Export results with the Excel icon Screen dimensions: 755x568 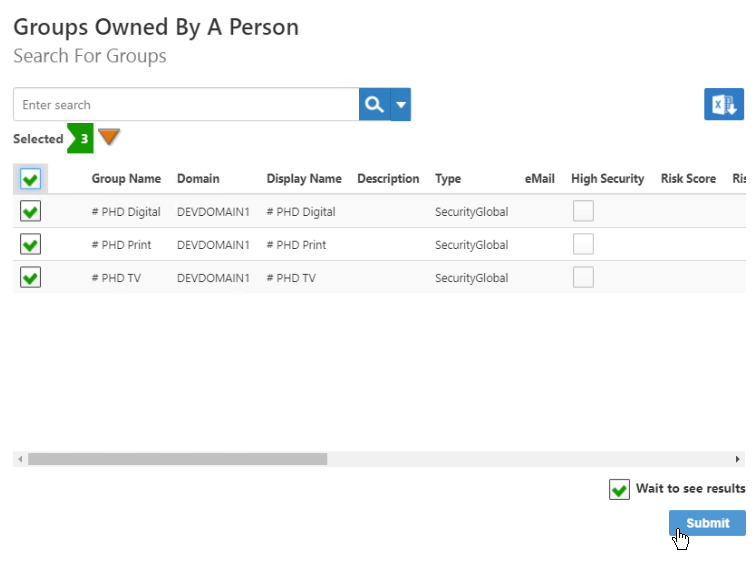coord(723,104)
